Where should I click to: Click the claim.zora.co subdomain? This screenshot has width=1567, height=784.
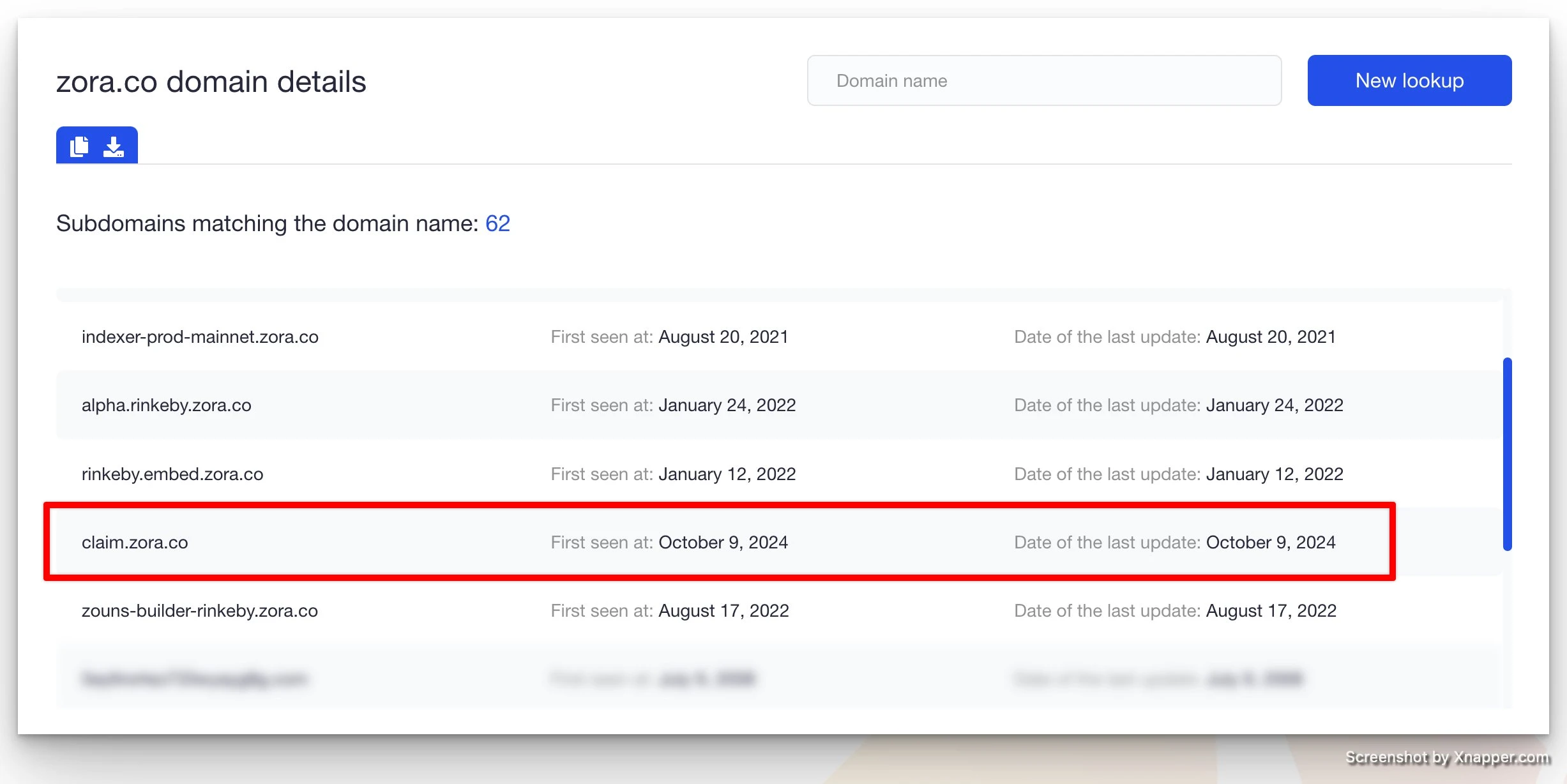[135, 543]
